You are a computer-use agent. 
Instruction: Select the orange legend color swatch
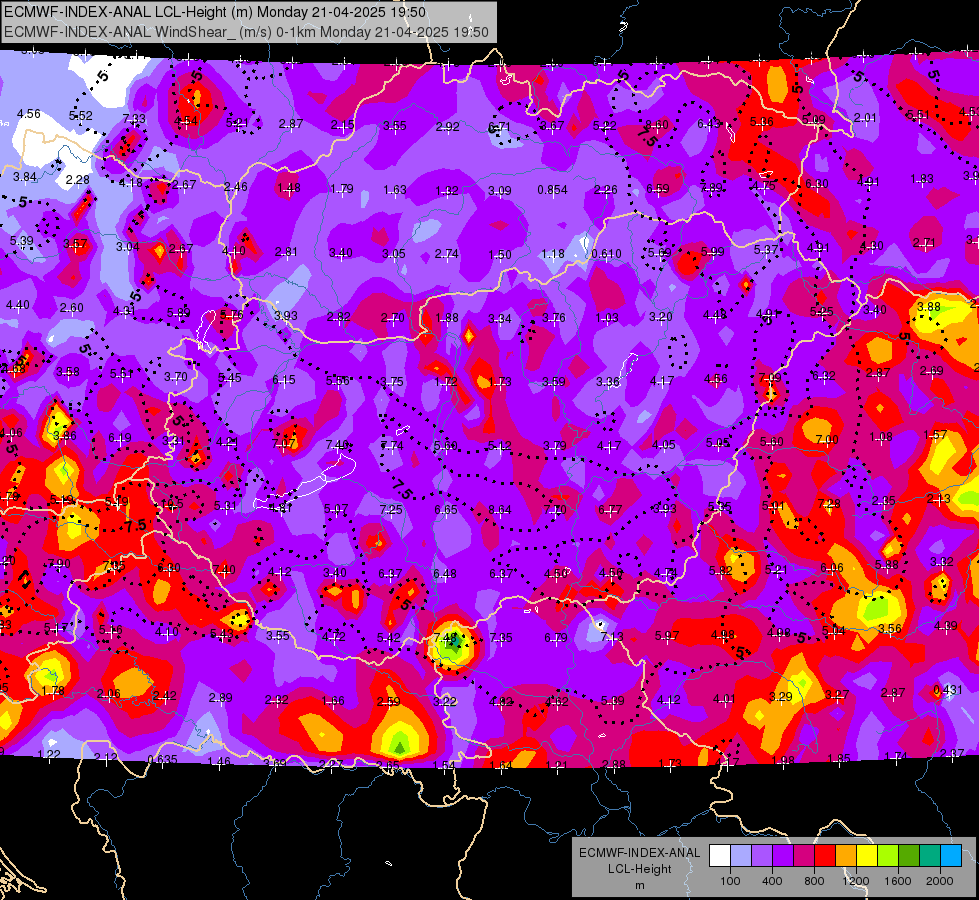[x=846, y=856]
